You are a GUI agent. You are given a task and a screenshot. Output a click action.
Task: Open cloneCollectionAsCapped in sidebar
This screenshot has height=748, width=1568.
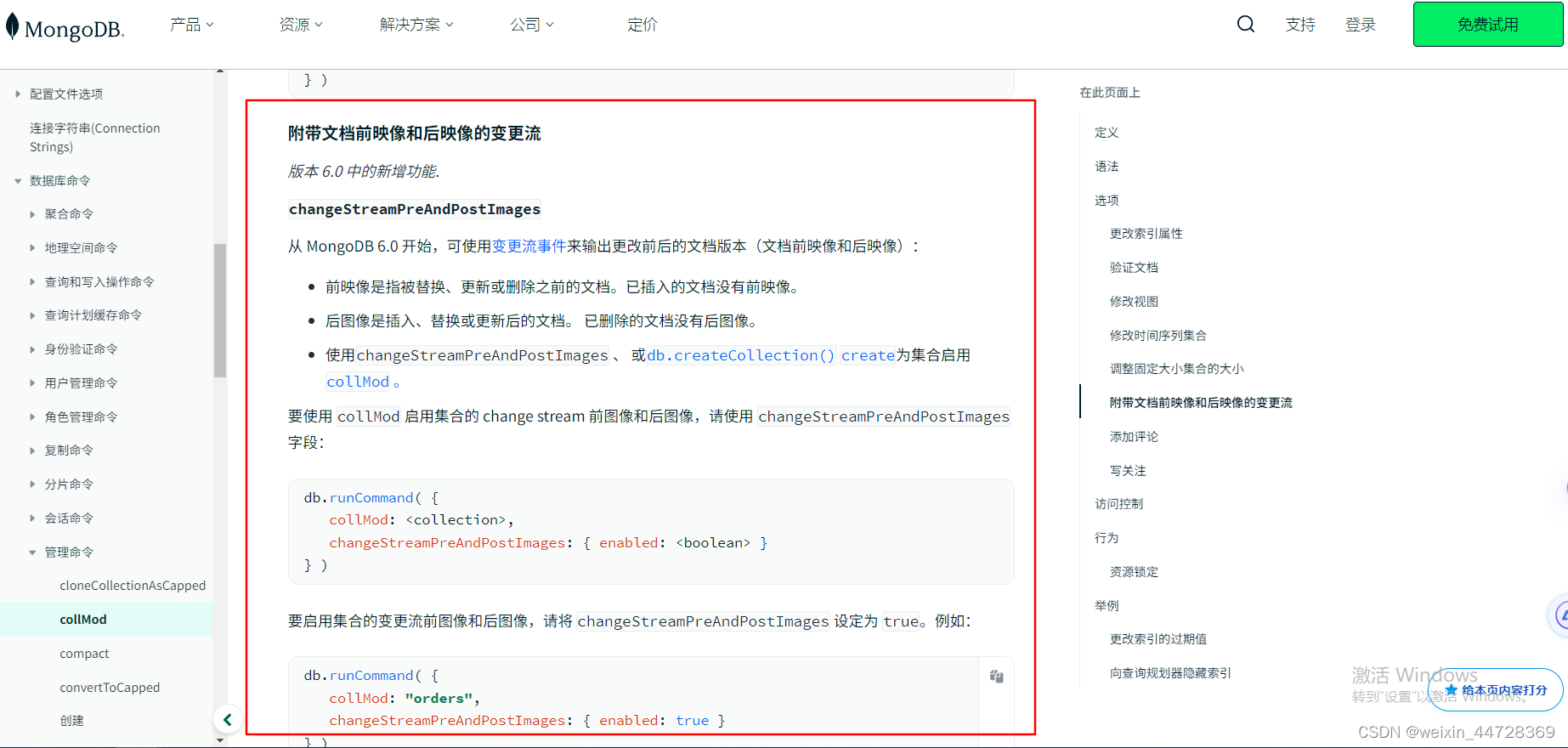coord(133,586)
